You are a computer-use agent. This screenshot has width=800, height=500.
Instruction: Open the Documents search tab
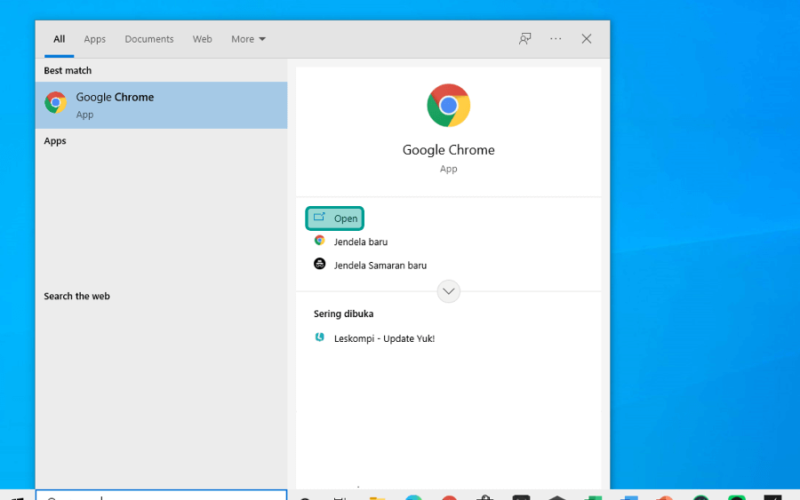[149, 39]
